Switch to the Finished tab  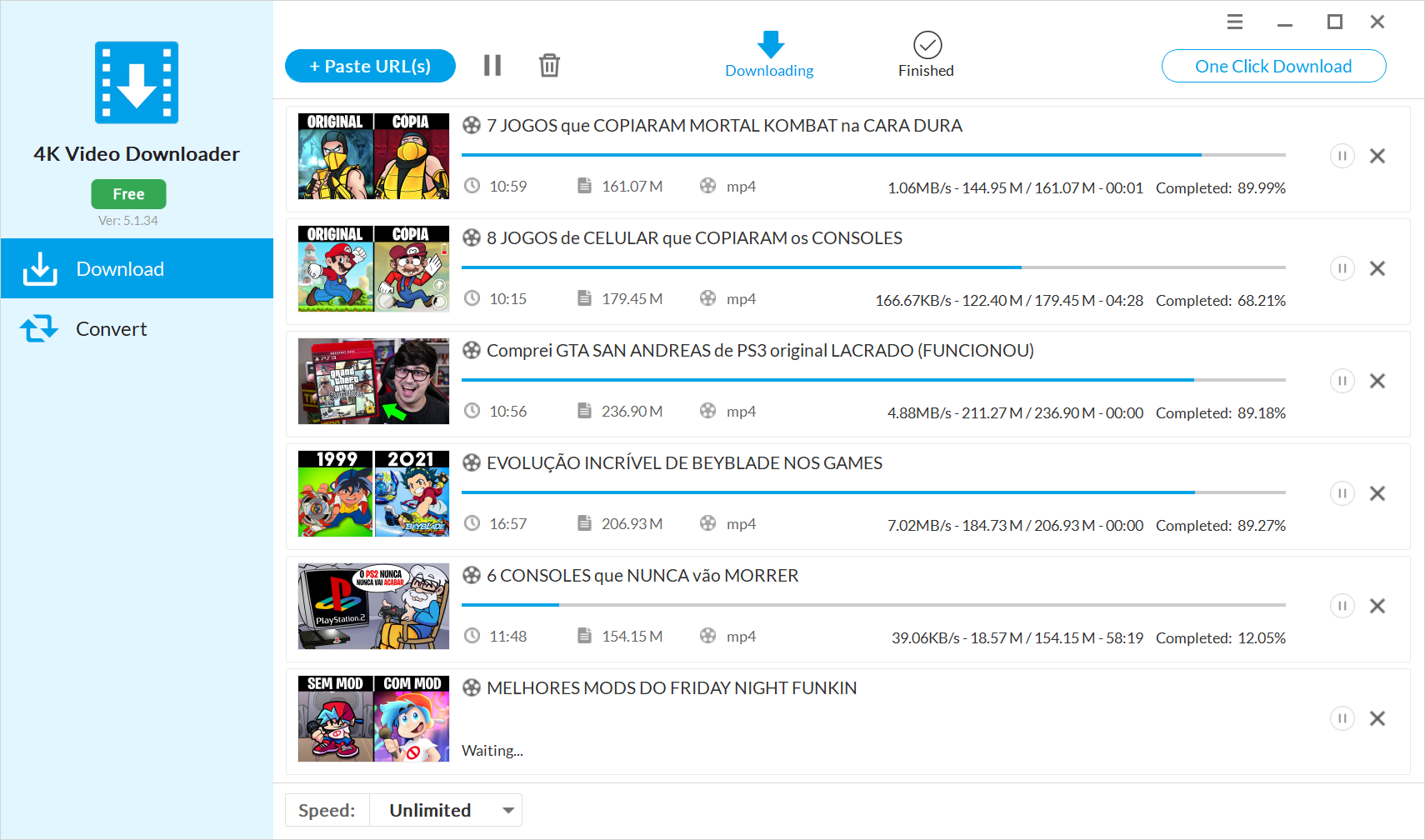(926, 55)
